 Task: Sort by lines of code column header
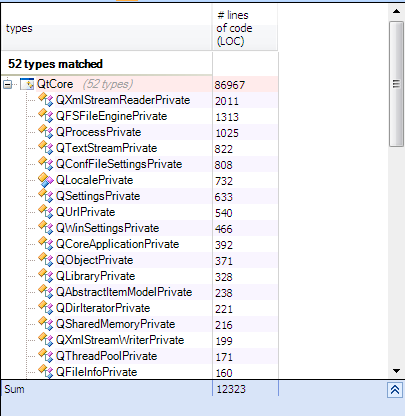click(x=245, y=28)
